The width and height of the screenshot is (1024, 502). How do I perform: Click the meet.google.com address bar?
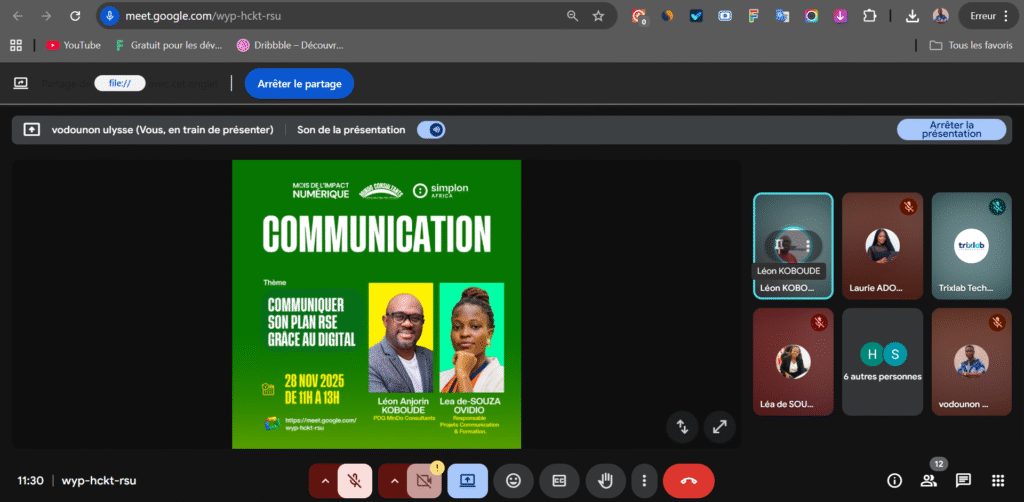point(357,16)
